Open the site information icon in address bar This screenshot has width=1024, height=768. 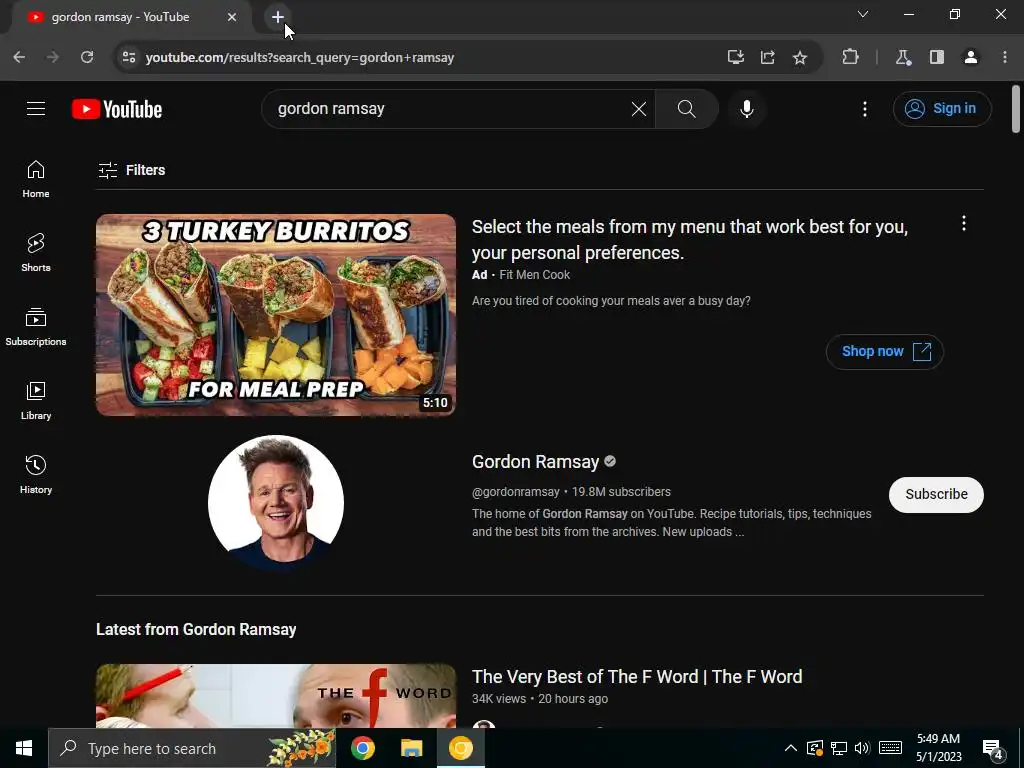pyautogui.click(x=129, y=57)
